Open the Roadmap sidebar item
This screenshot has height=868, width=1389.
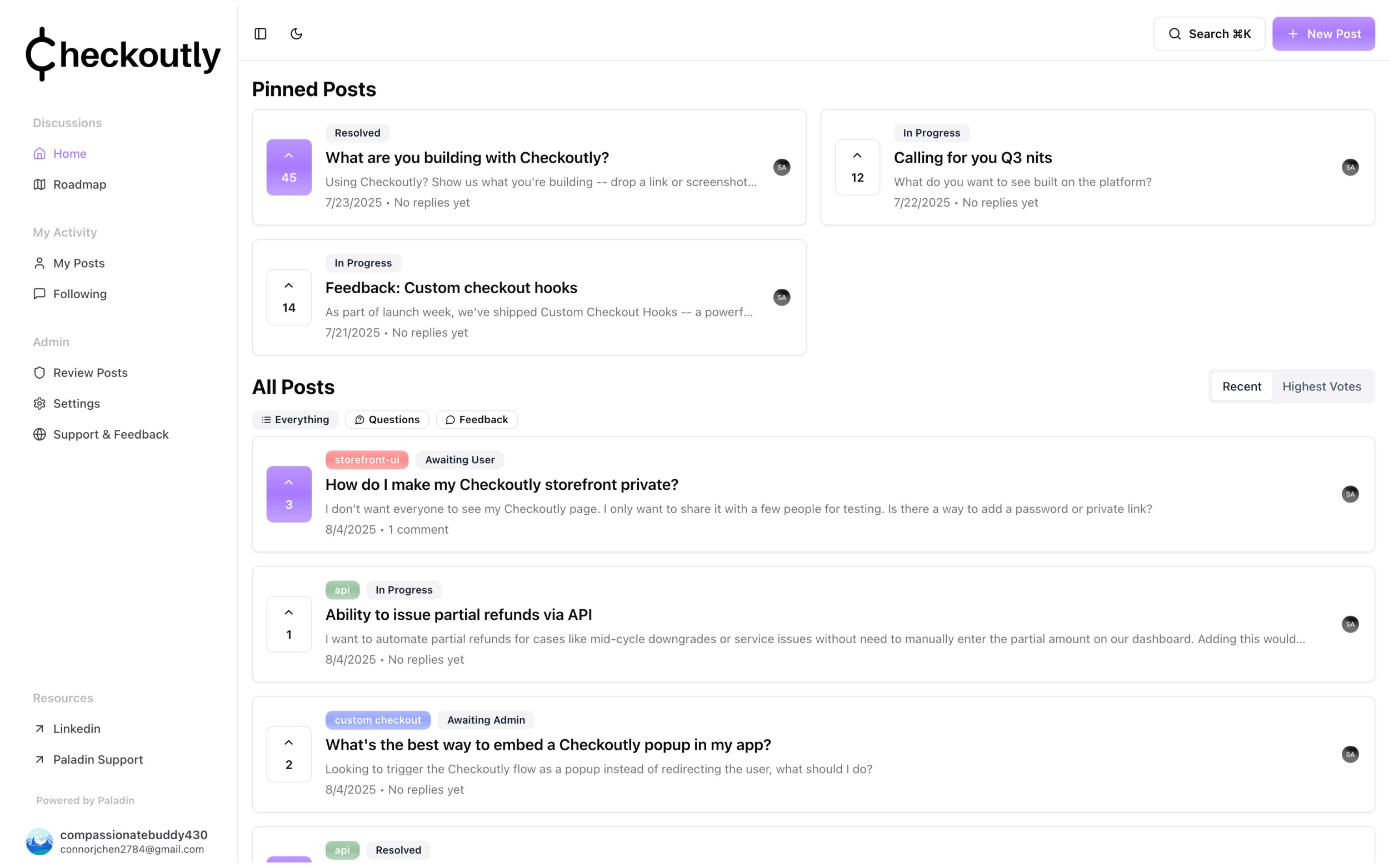point(79,184)
